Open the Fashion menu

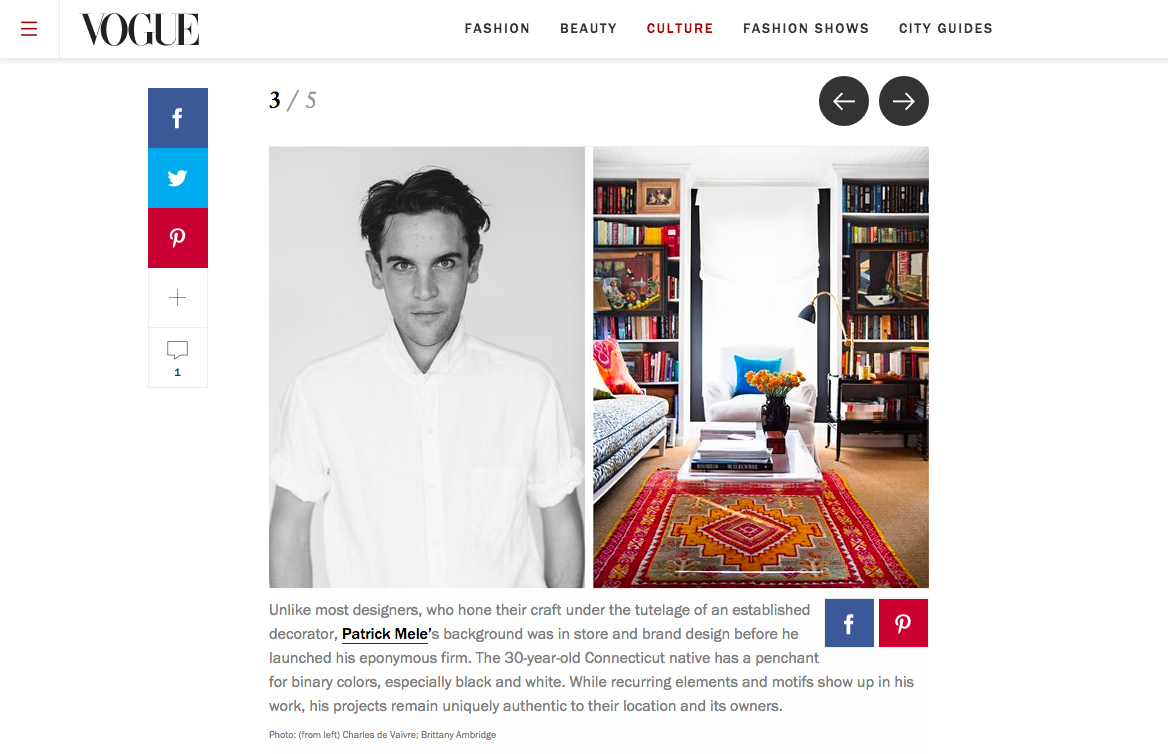[498, 28]
